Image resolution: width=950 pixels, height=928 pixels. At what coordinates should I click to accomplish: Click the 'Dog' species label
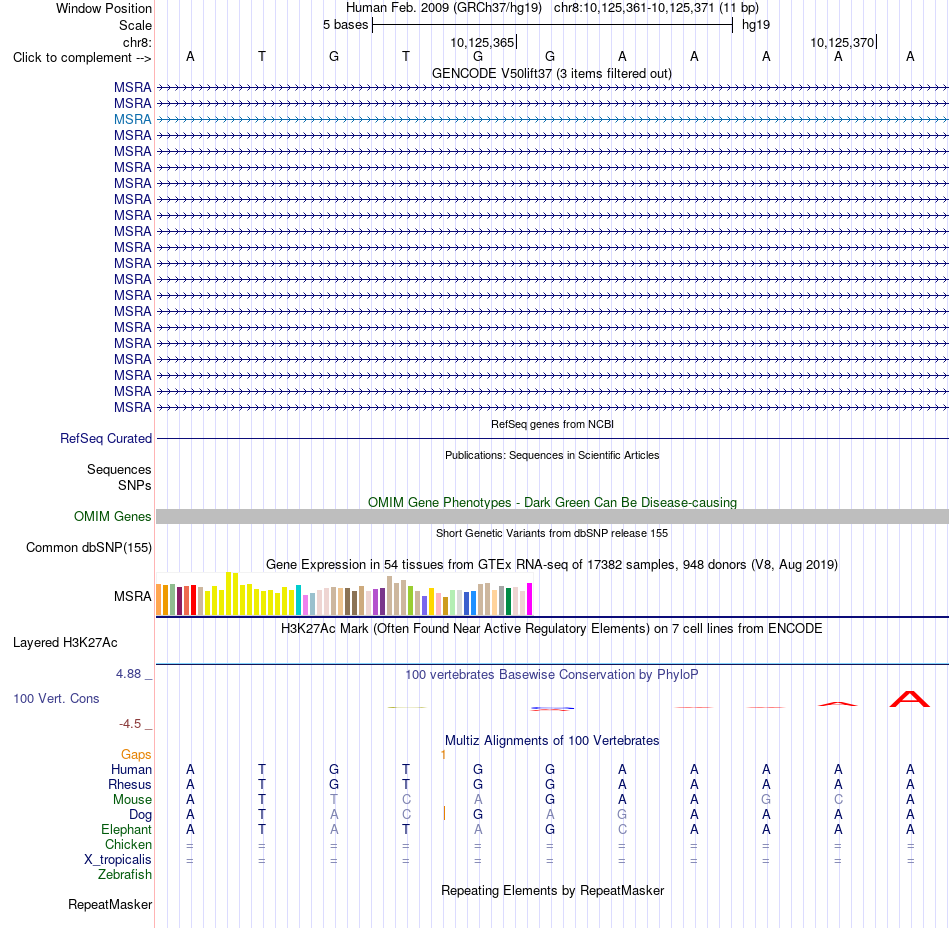coord(140,815)
